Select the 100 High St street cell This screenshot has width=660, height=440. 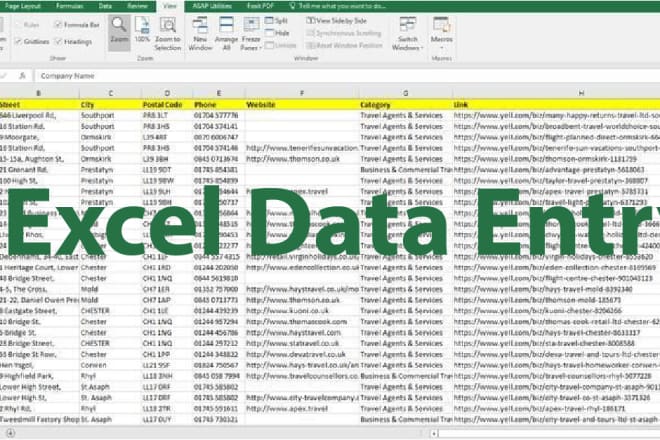tap(40, 181)
